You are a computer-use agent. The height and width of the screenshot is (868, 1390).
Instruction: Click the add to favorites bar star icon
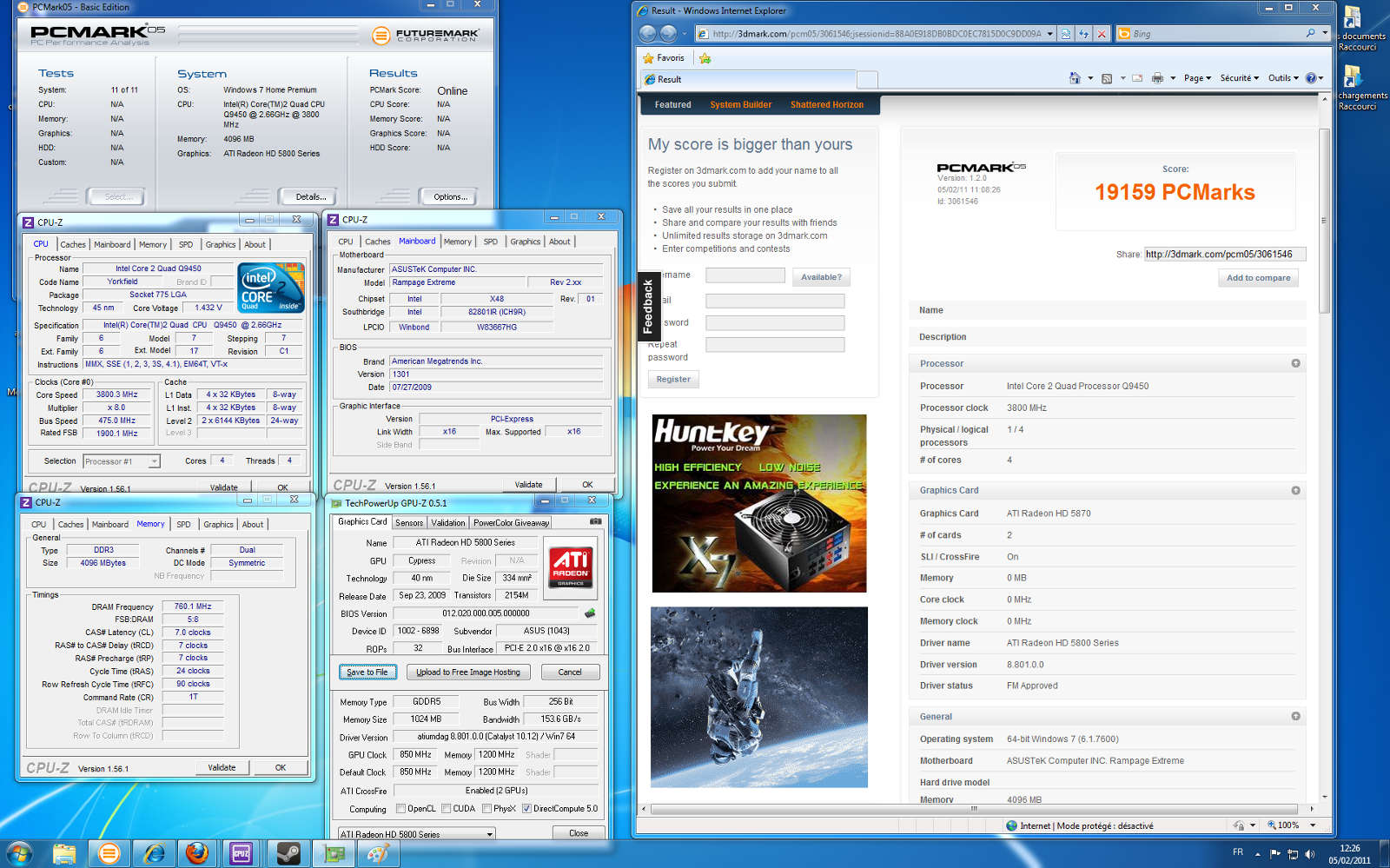click(705, 58)
